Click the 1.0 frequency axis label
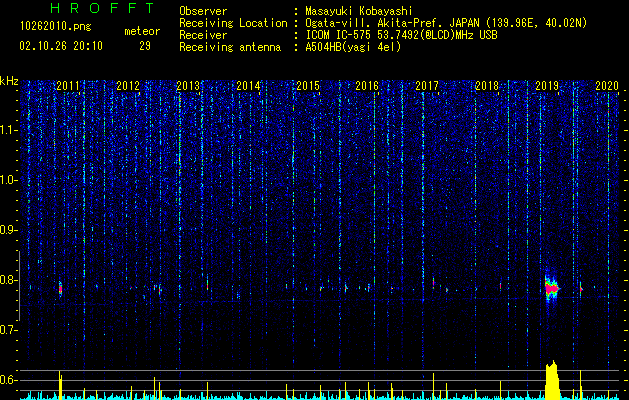This screenshot has width=629, height=400. click(7, 180)
